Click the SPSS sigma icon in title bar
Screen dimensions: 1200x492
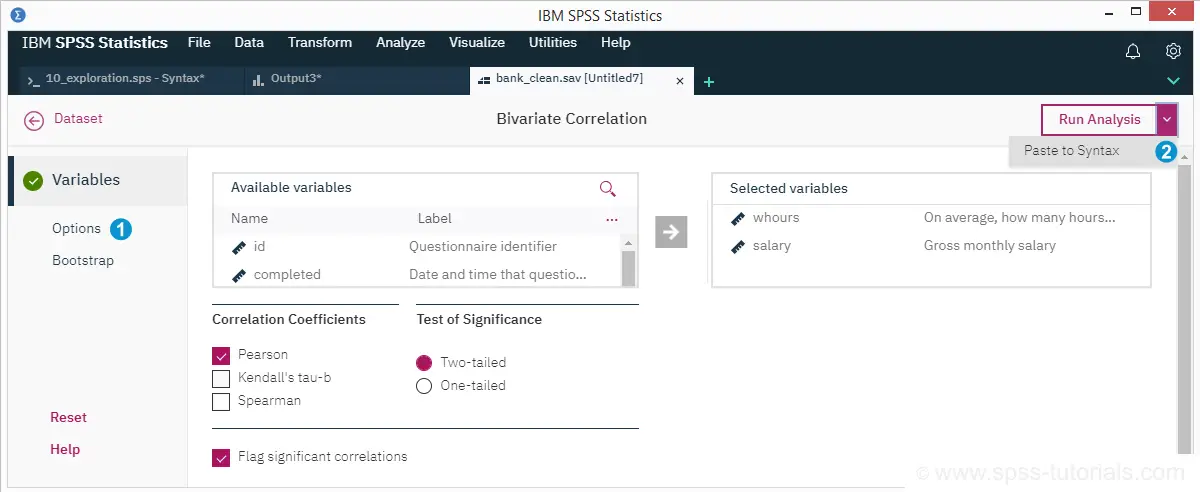pyautogui.click(x=16, y=15)
